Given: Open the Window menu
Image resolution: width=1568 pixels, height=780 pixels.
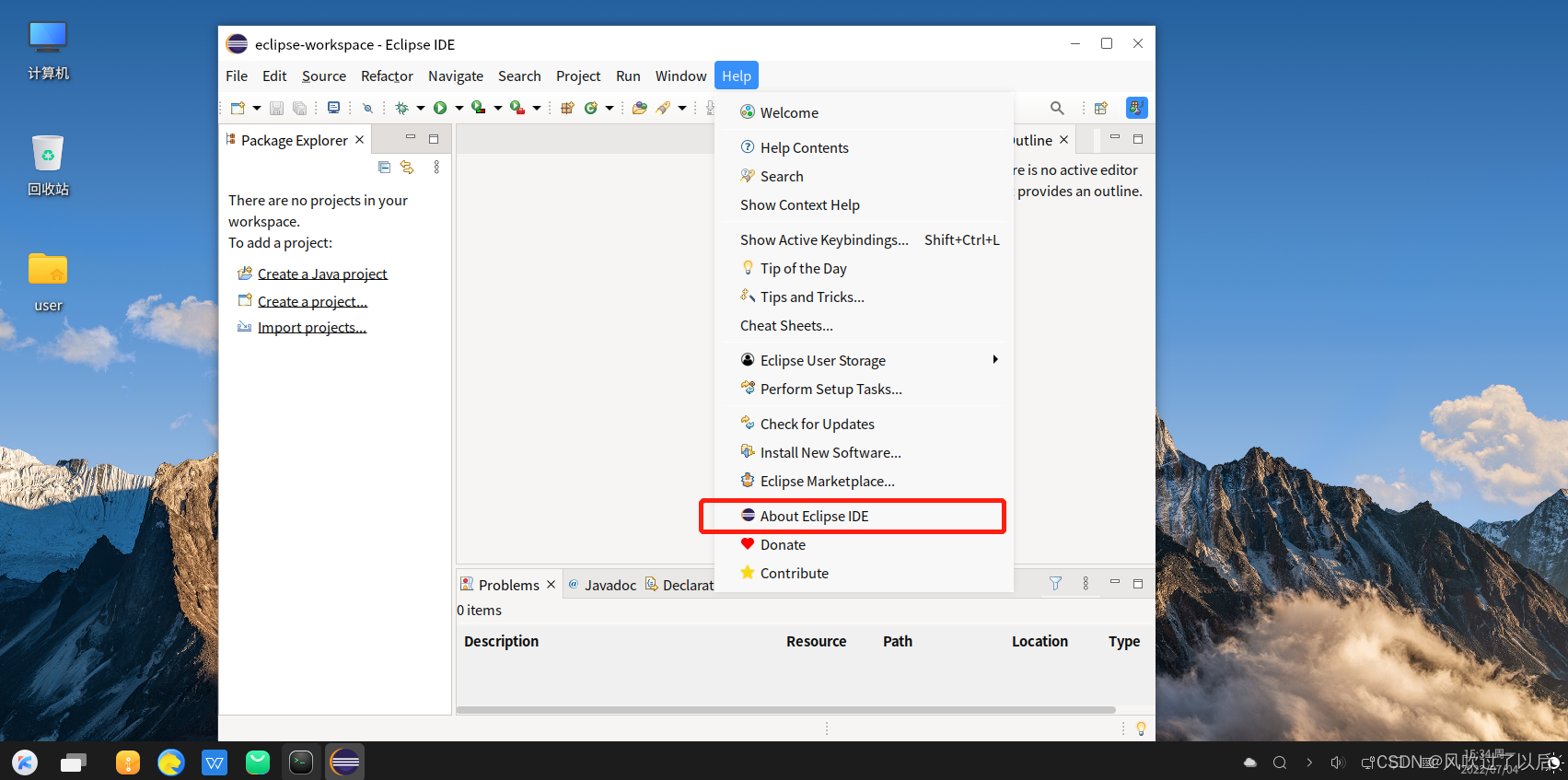Looking at the screenshot, I should tap(681, 76).
